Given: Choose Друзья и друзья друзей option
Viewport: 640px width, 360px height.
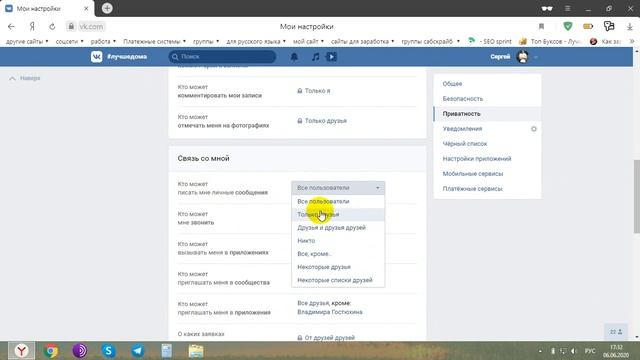Looking at the screenshot, I should (x=338, y=227).
